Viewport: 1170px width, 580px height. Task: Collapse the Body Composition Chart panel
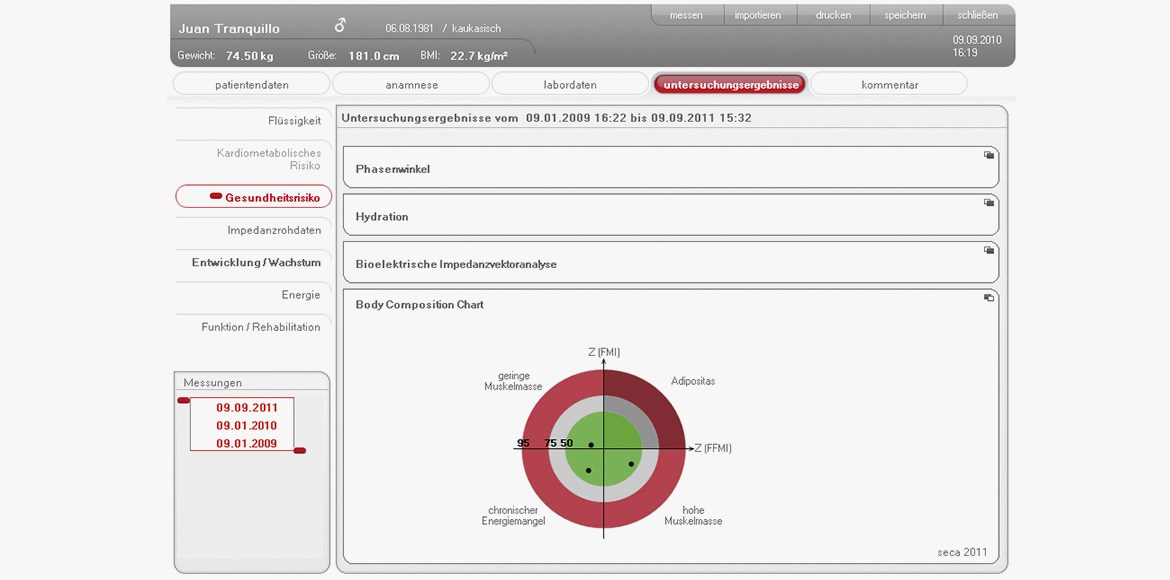(x=988, y=297)
